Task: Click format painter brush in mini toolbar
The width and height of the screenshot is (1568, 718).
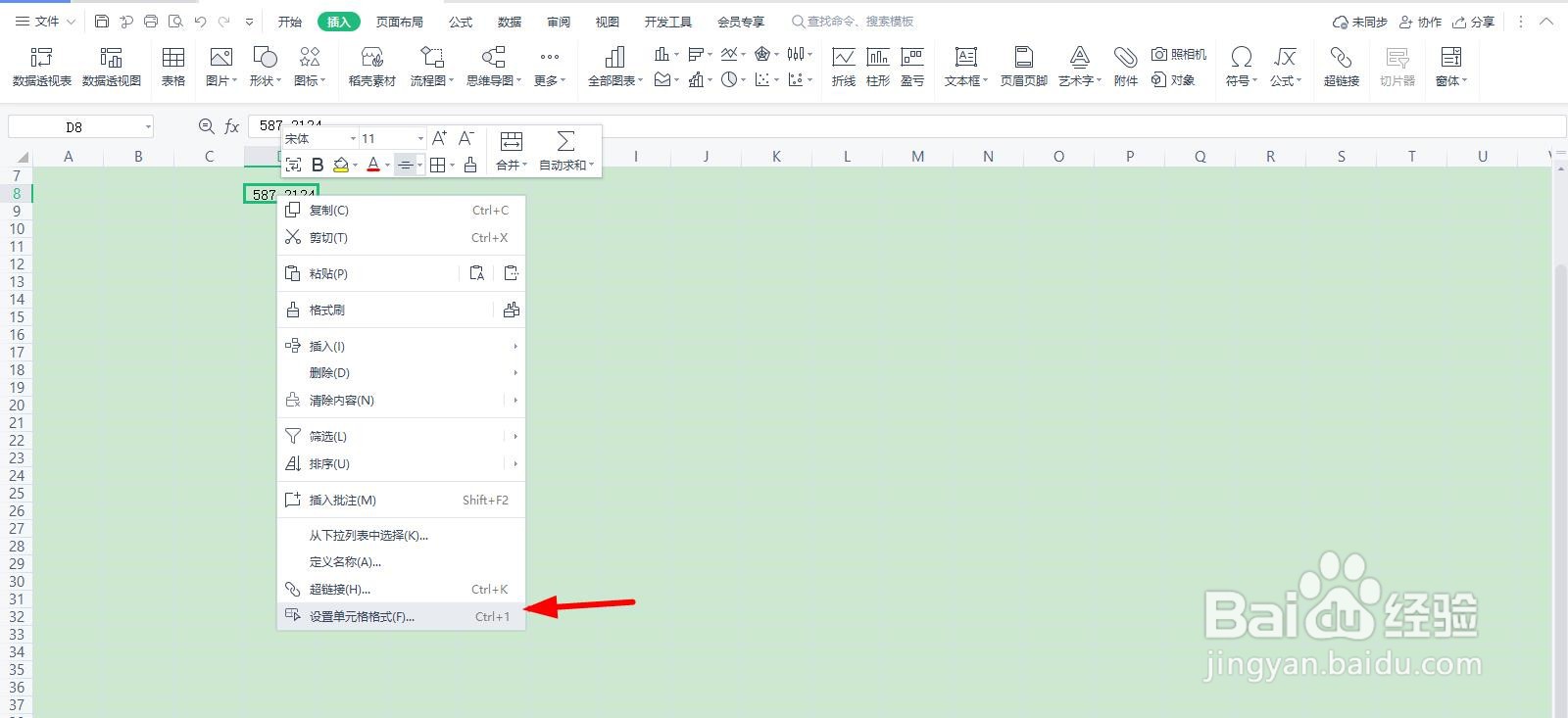Action: pyautogui.click(x=470, y=165)
